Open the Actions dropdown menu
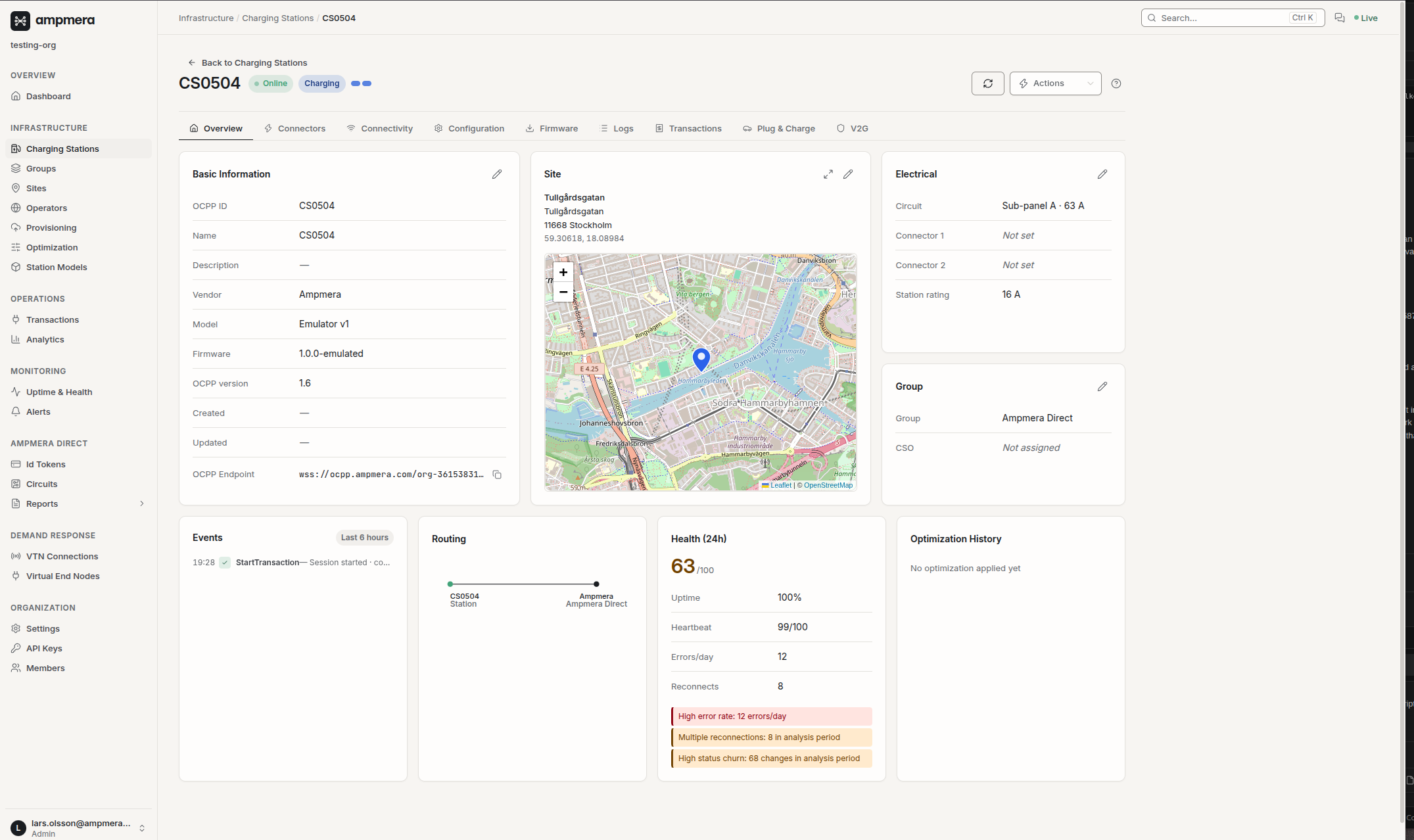Image resolution: width=1414 pixels, height=840 pixels. pyautogui.click(x=1055, y=83)
